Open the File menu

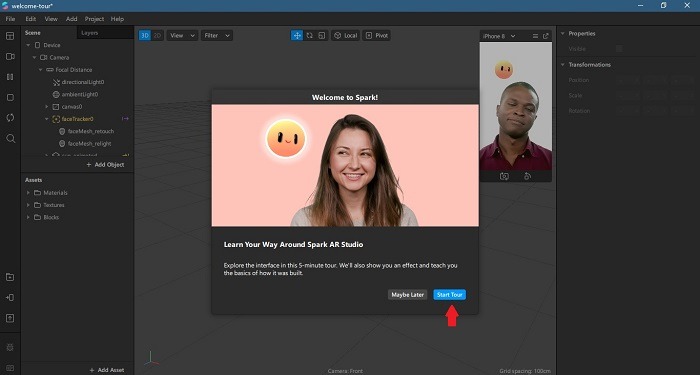point(10,19)
